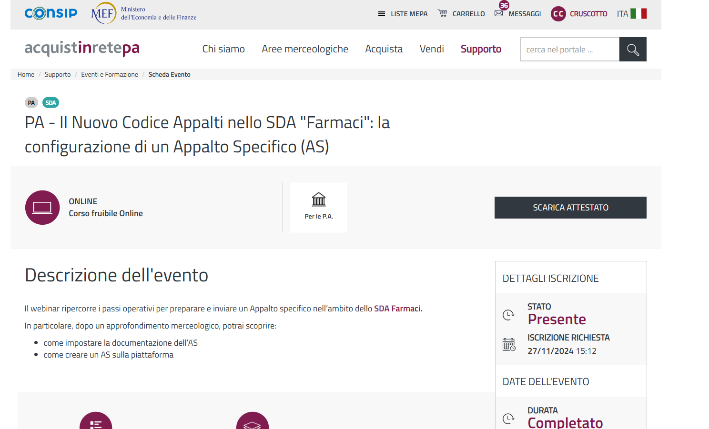Select the Vendi menu item
Image resolution: width=709 pixels, height=429 pixels.
(432, 49)
